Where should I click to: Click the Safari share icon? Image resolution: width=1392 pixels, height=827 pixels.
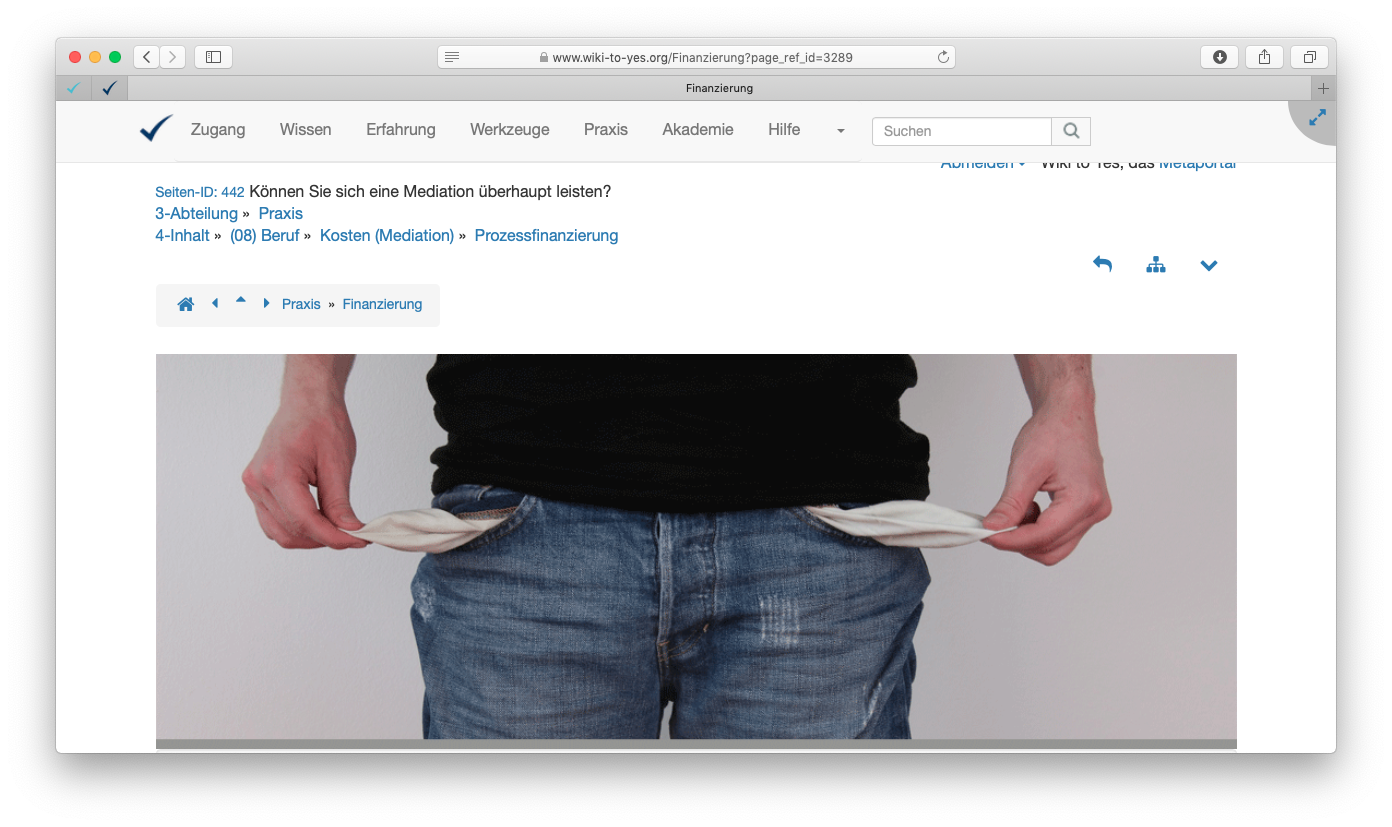(1264, 57)
